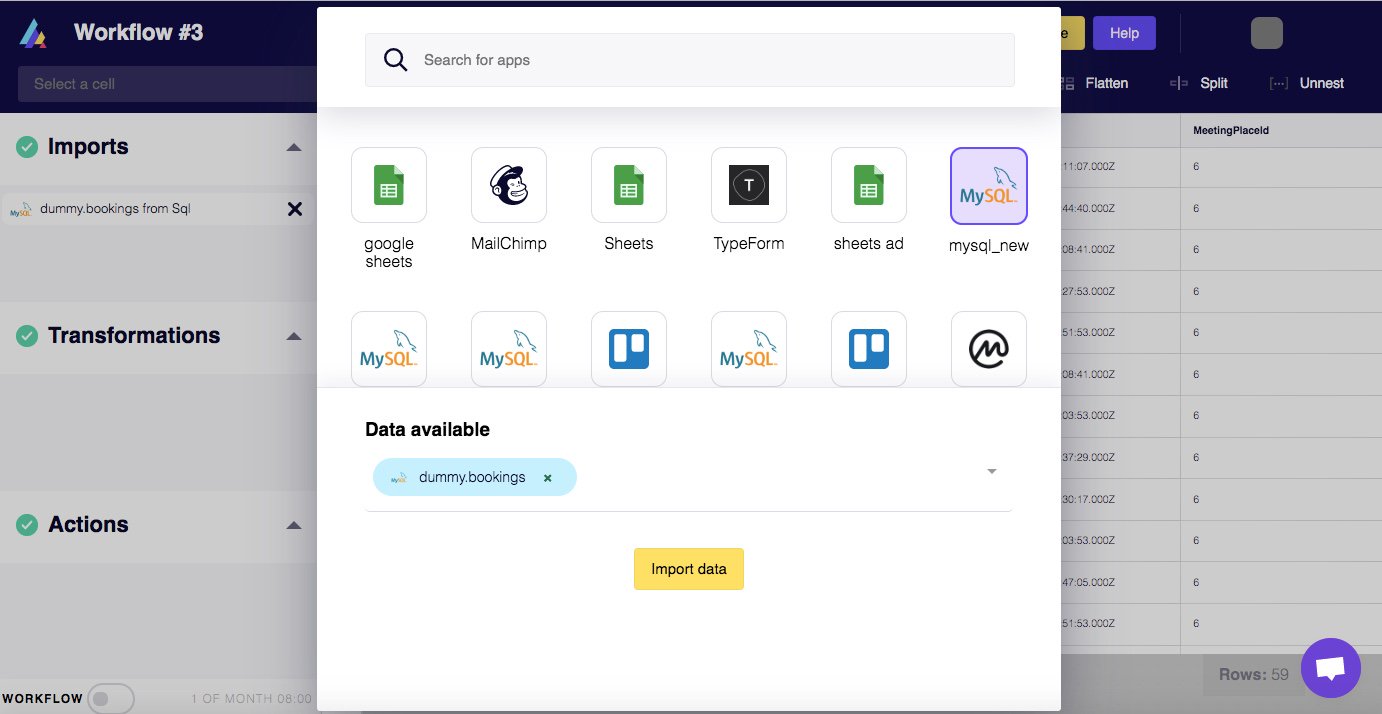Click the user avatar in top bar
The height and width of the screenshot is (714, 1382).
1267,33
